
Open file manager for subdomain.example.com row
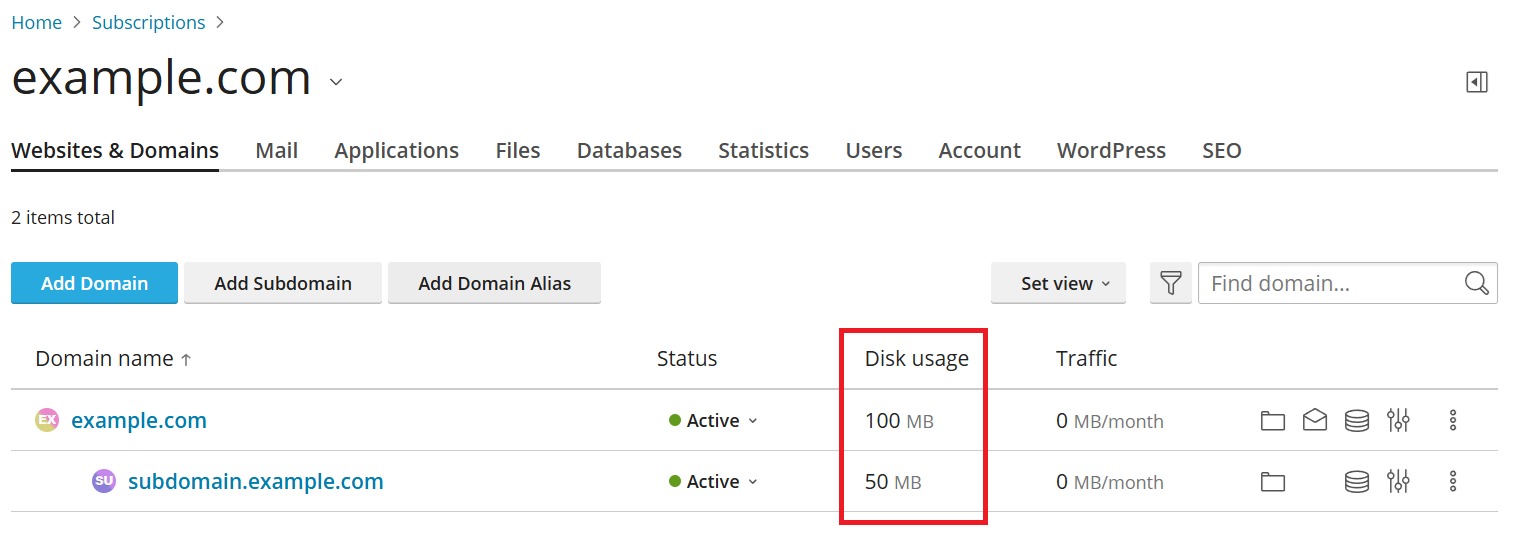point(1272,482)
